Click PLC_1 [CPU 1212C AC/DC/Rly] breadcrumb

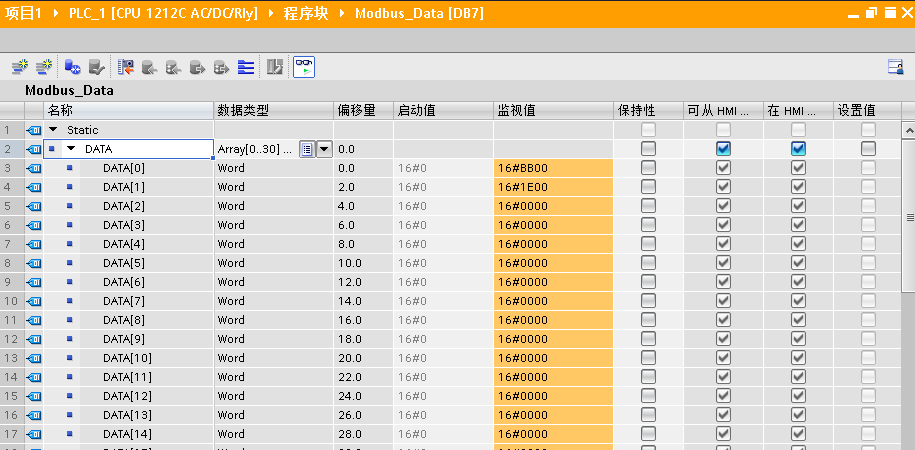click(x=164, y=13)
